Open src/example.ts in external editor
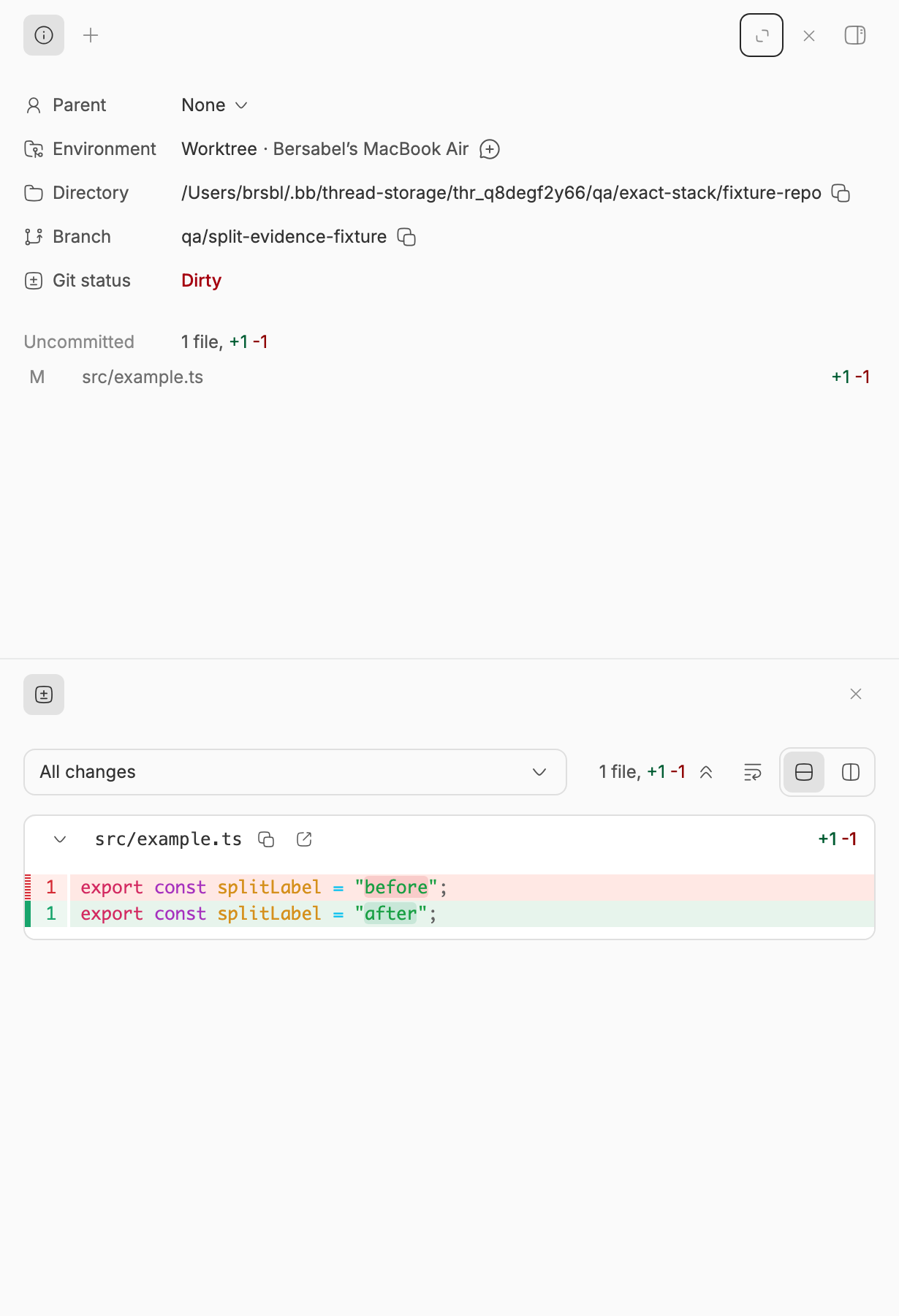The image size is (899, 1316). 304,839
